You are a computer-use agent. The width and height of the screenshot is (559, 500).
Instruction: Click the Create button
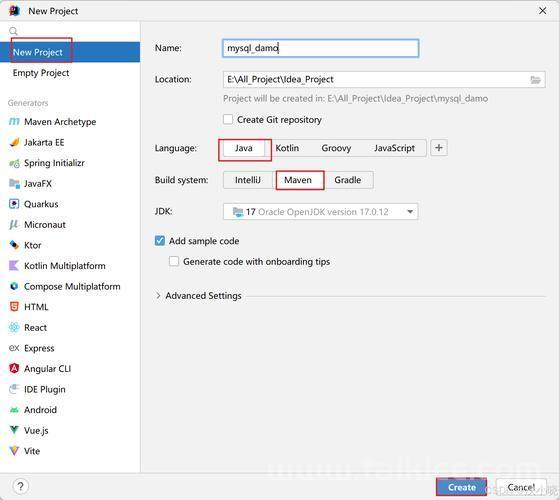462,487
